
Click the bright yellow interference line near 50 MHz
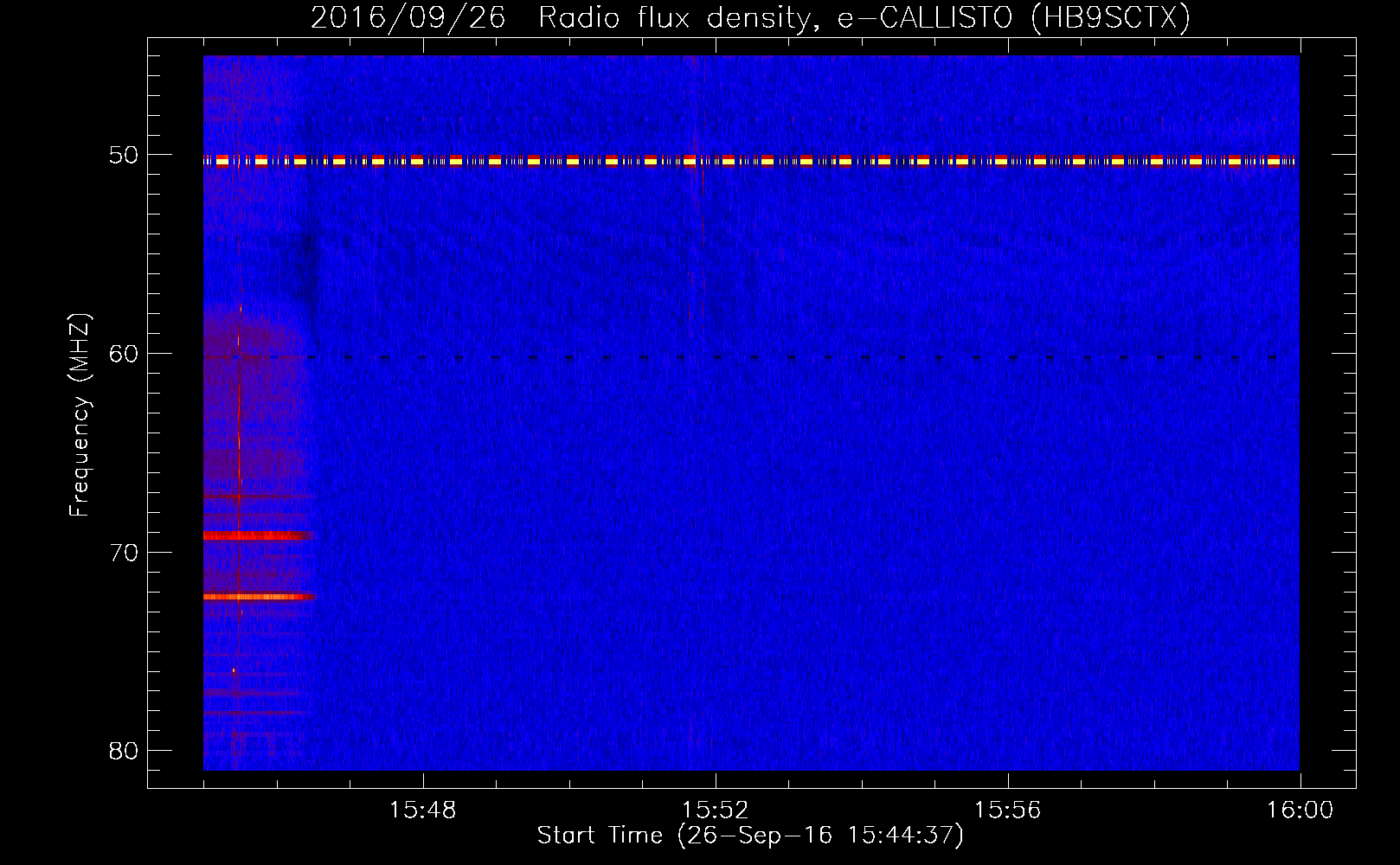pos(751,161)
